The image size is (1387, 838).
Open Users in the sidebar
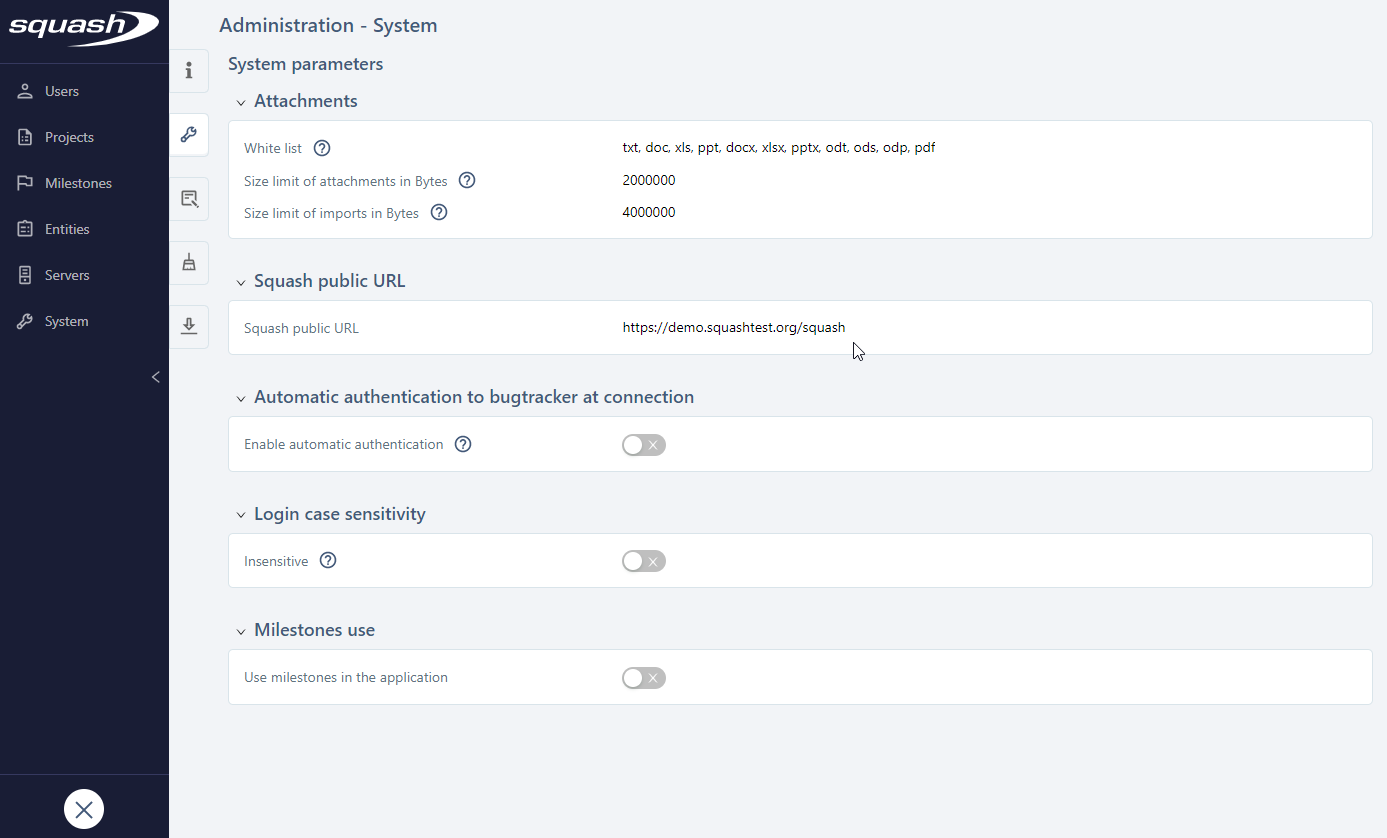[62, 91]
